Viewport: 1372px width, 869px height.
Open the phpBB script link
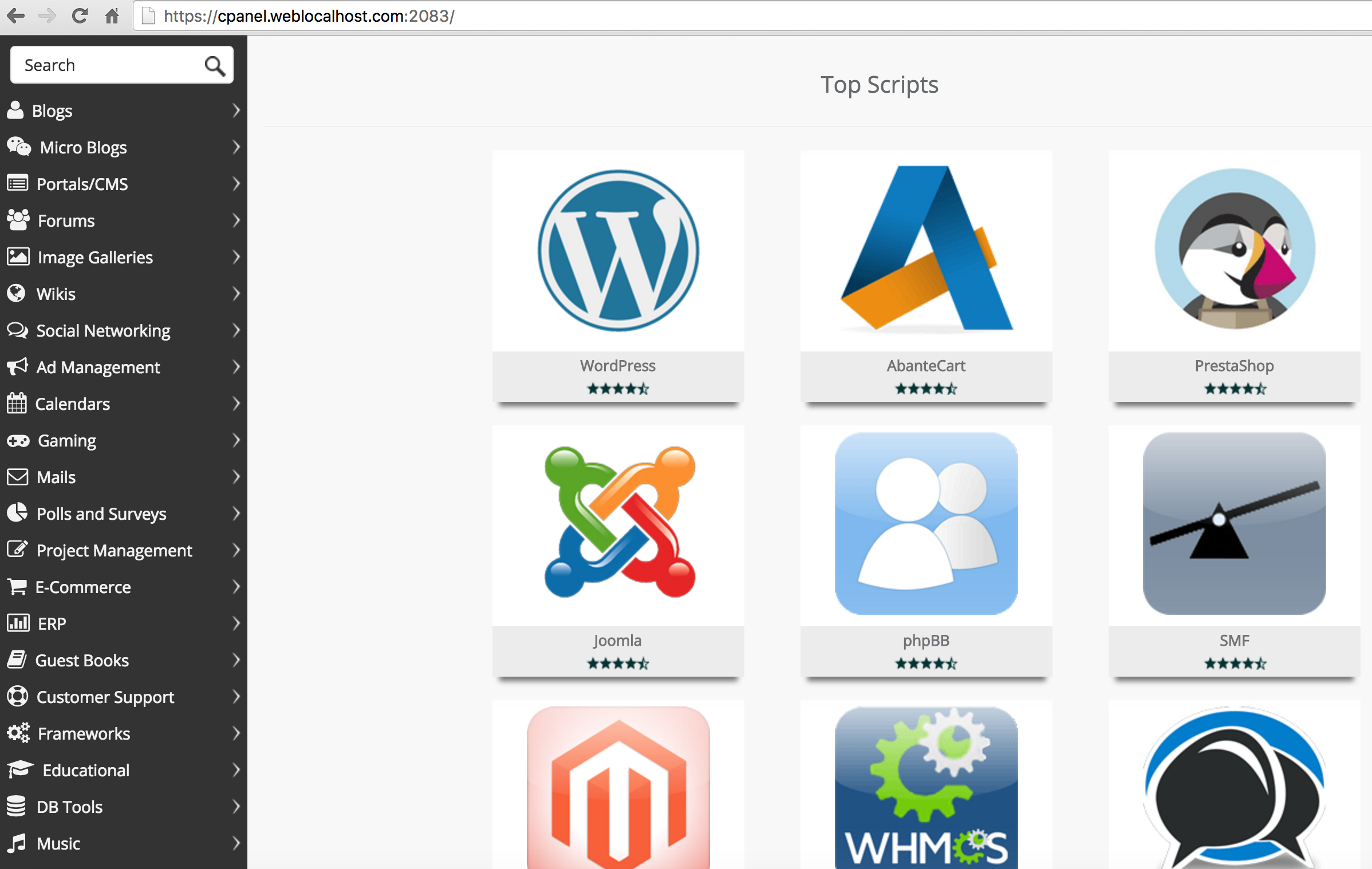[x=926, y=641]
